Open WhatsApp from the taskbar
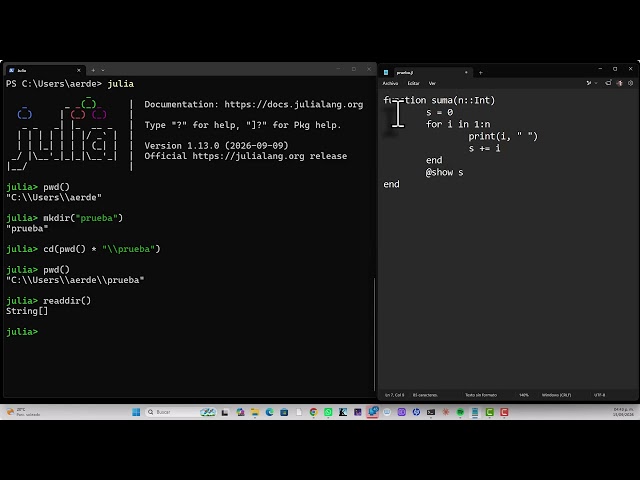 (328, 412)
